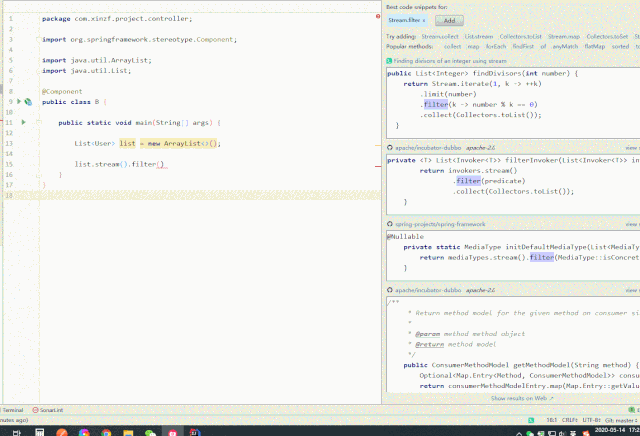Open the SonarLint tool window
Viewport: 640px width, 436px height.
point(47,410)
